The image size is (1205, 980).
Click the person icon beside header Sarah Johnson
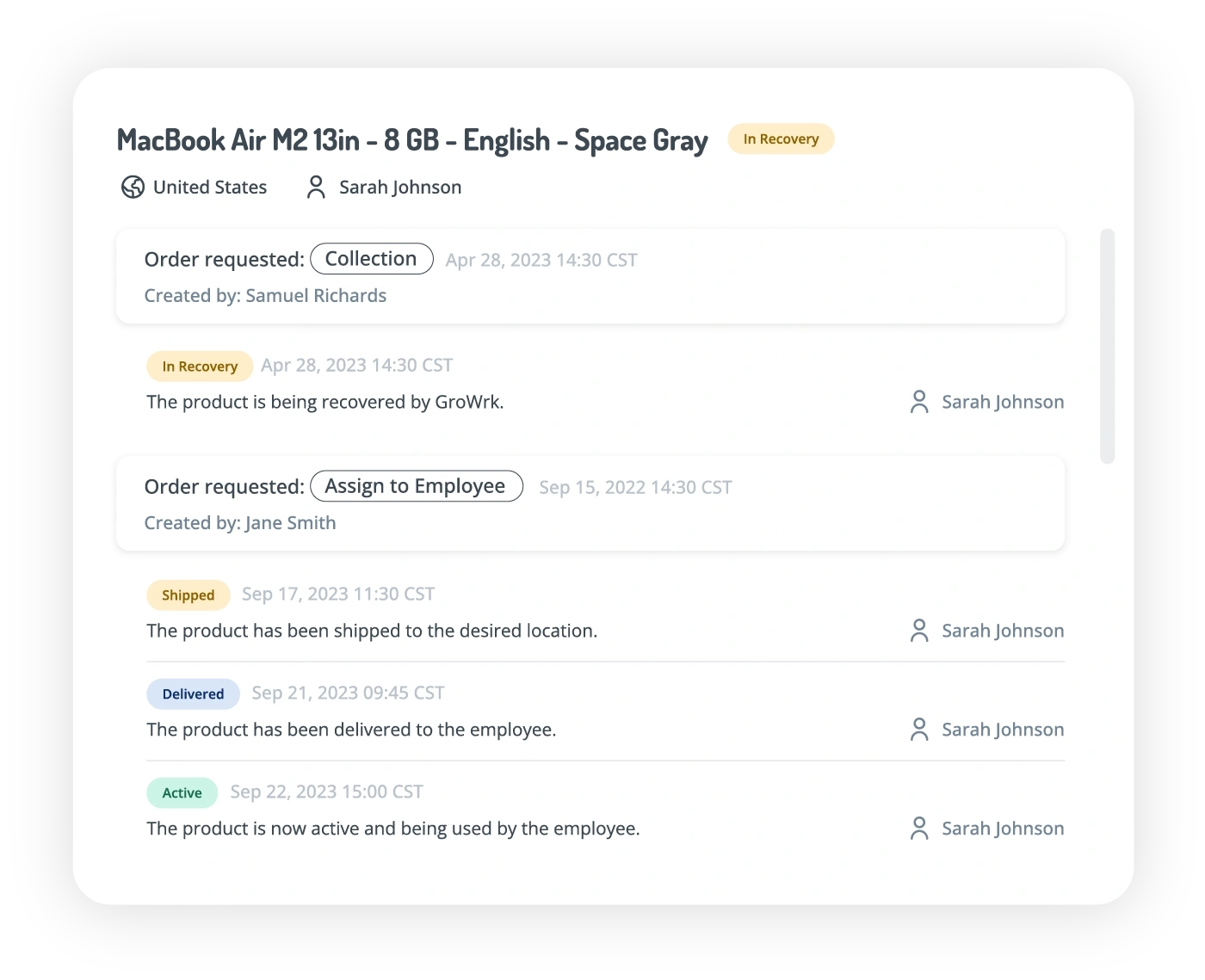316,188
